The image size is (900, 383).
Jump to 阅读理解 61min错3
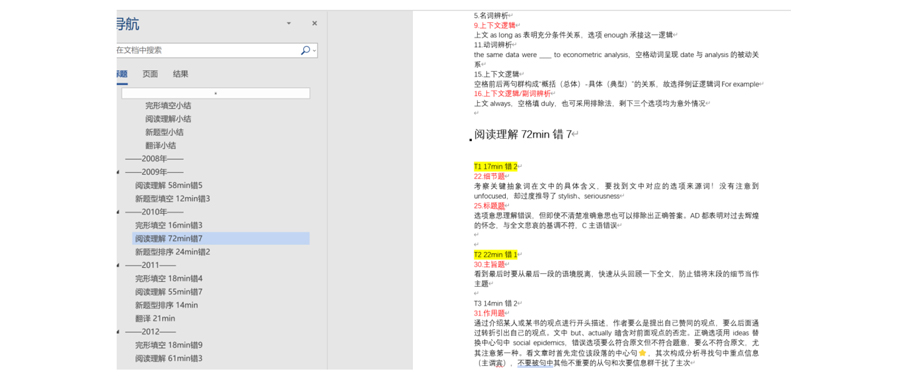pyautogui.click(x=169, y=358)
